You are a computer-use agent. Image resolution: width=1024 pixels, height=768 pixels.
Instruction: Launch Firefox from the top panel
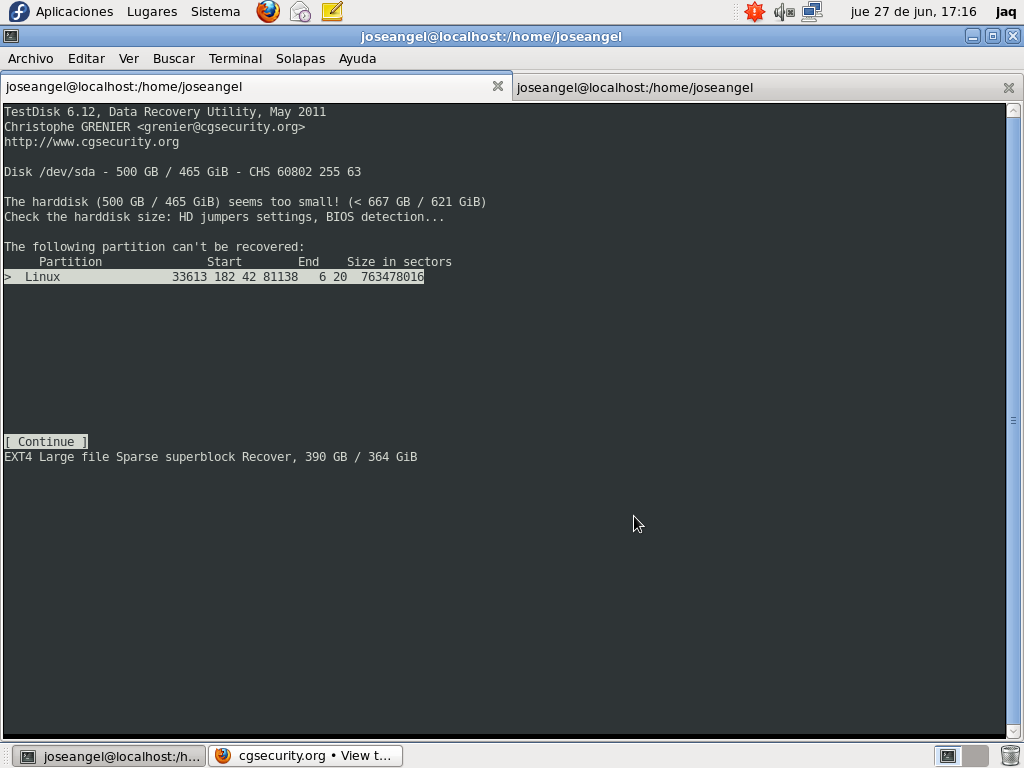point(268,12)
